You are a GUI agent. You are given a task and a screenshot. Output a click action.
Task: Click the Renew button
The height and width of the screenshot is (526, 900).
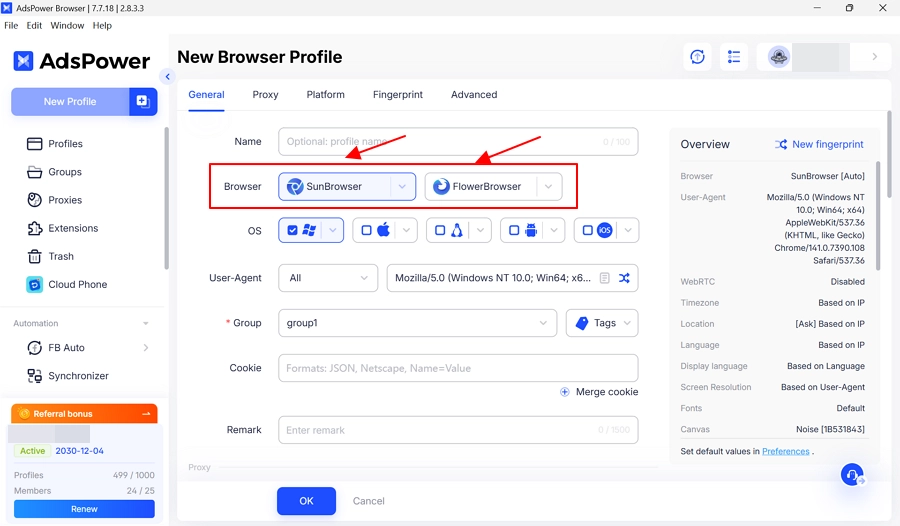pos(84,509)
